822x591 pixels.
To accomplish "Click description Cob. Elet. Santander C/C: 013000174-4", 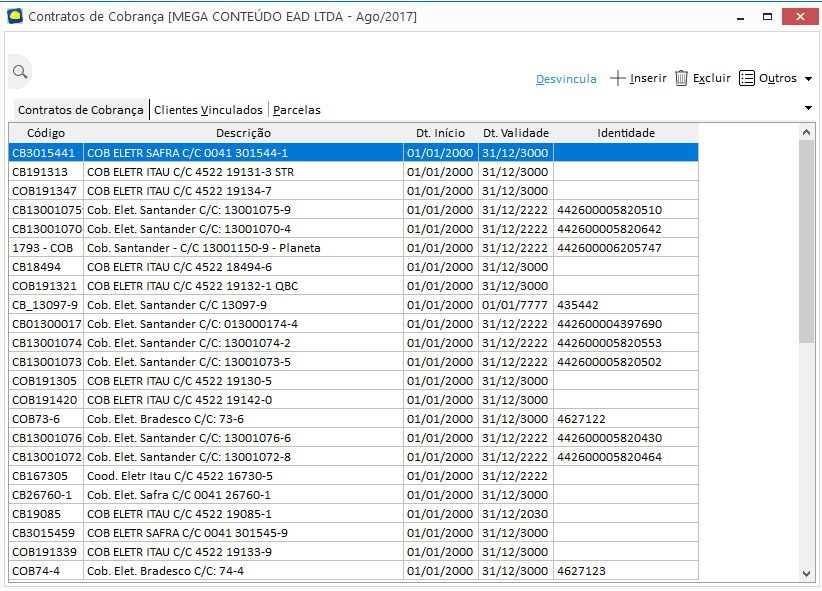I will coord(192,324).
